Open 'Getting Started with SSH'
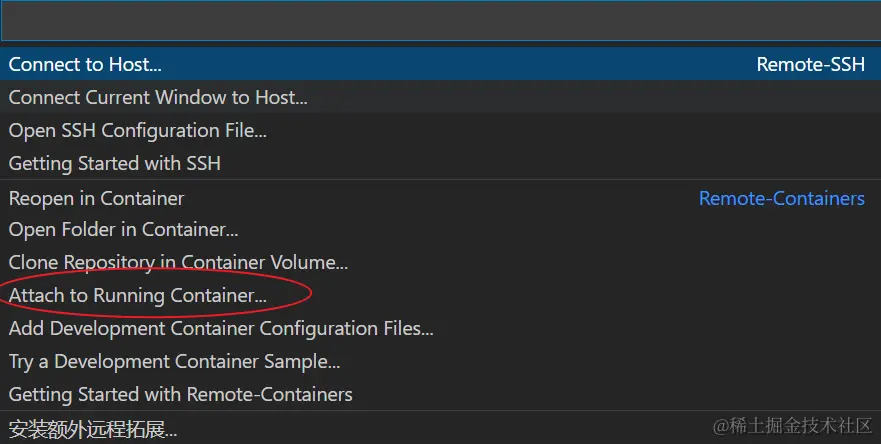The width and height of the screenshot is (881, 444). [x=115, y=163]
